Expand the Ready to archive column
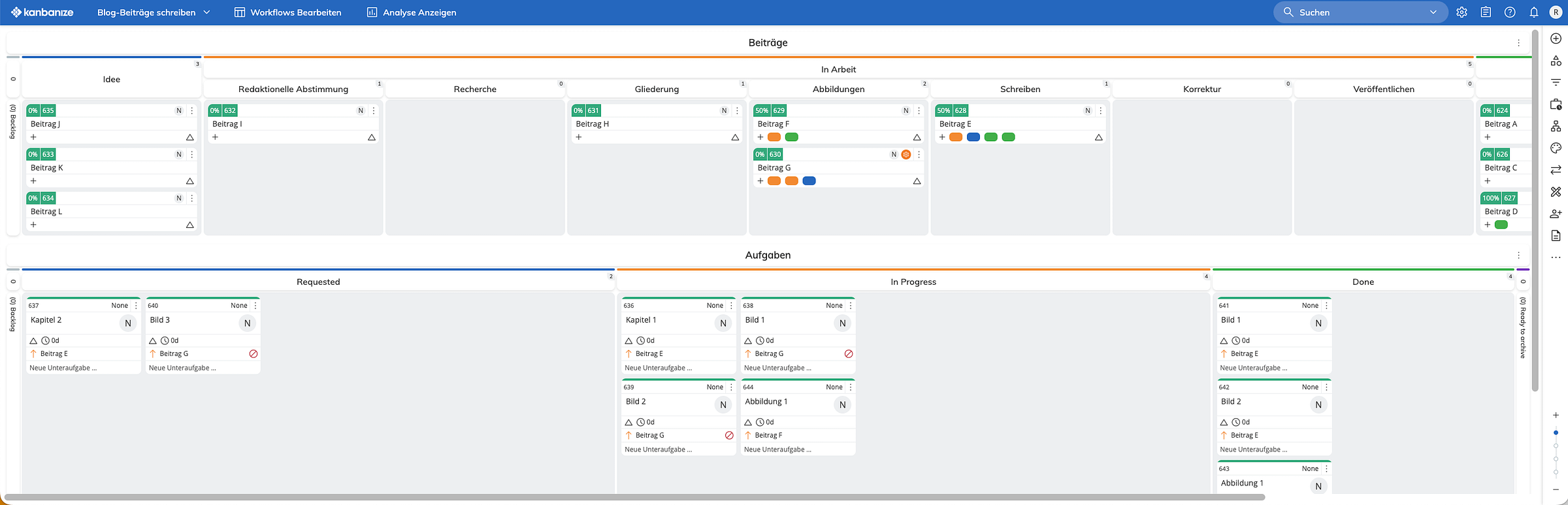The height and width of the screenshot is (505, 1568). point(1523,327)
